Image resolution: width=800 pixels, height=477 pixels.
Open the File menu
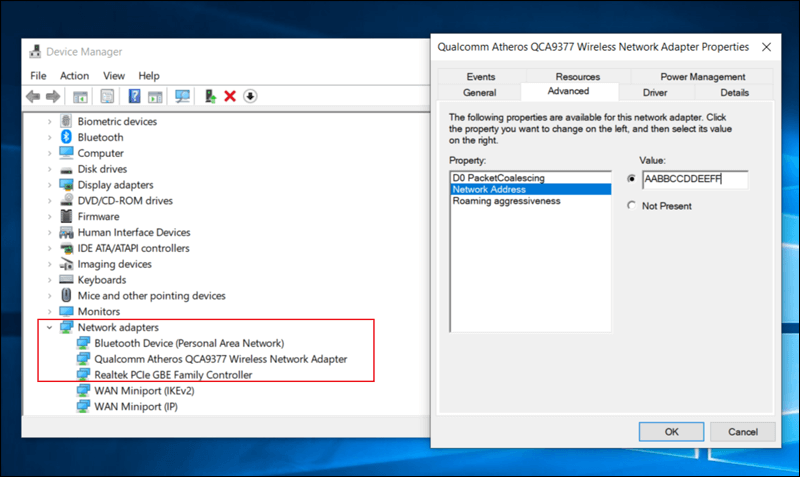click(38, 76)
